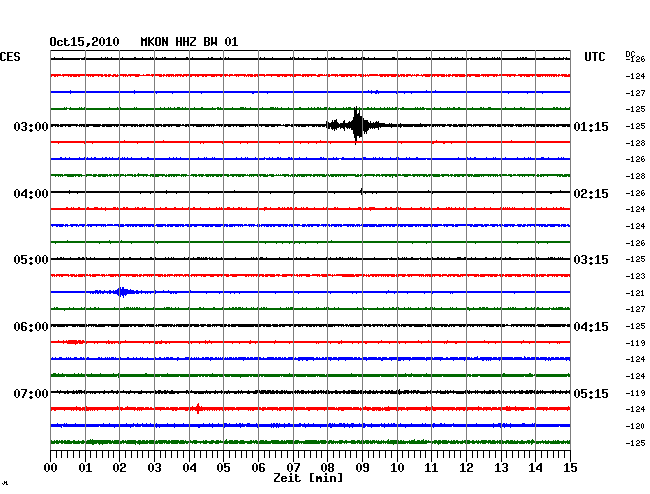Click the station label MKON HHZ BW 01
The height and width of the screenshot is (494, 650).
coord(189,42)
